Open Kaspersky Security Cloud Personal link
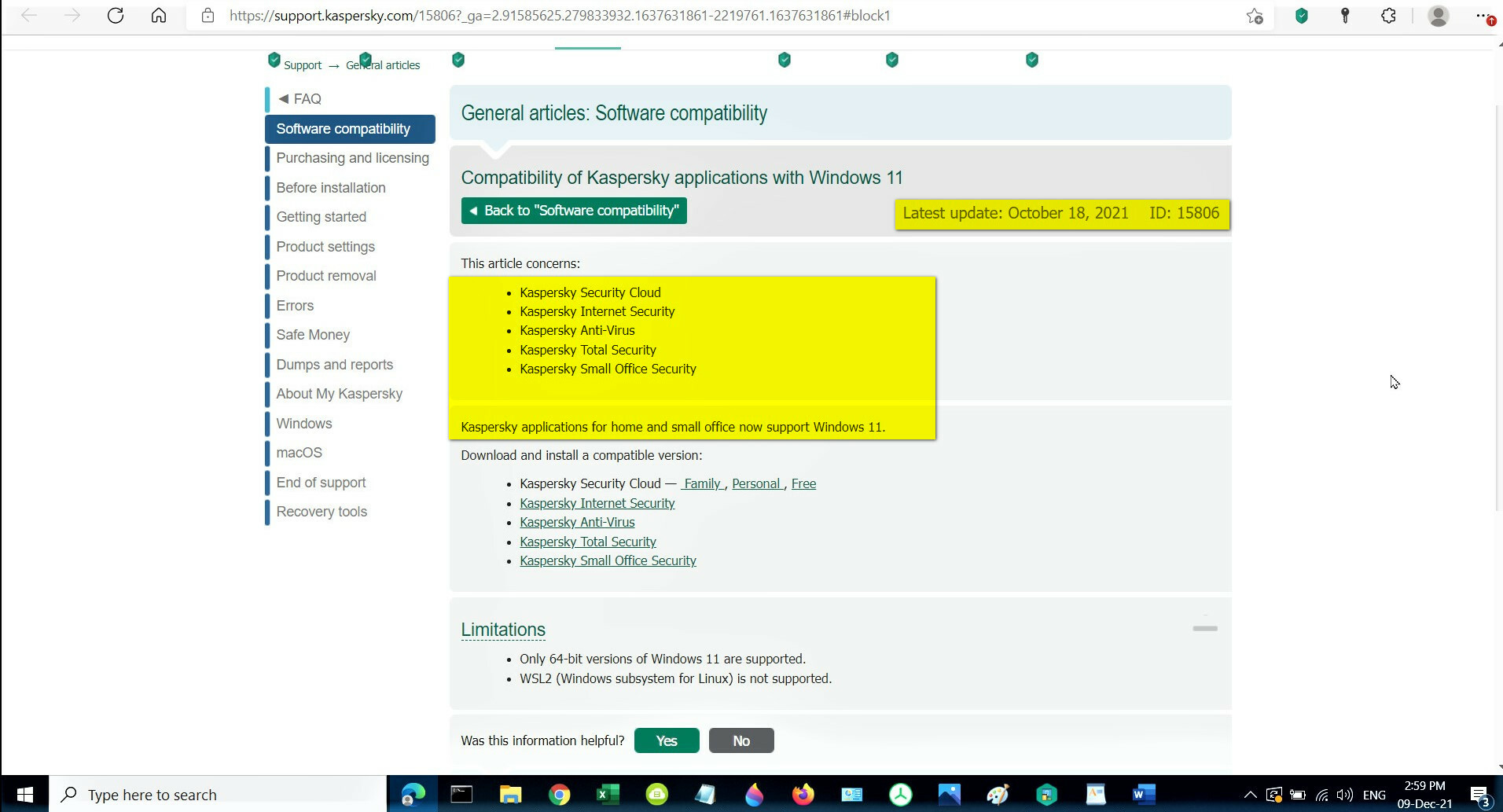1503x812 pixels. tap(757, 483)
